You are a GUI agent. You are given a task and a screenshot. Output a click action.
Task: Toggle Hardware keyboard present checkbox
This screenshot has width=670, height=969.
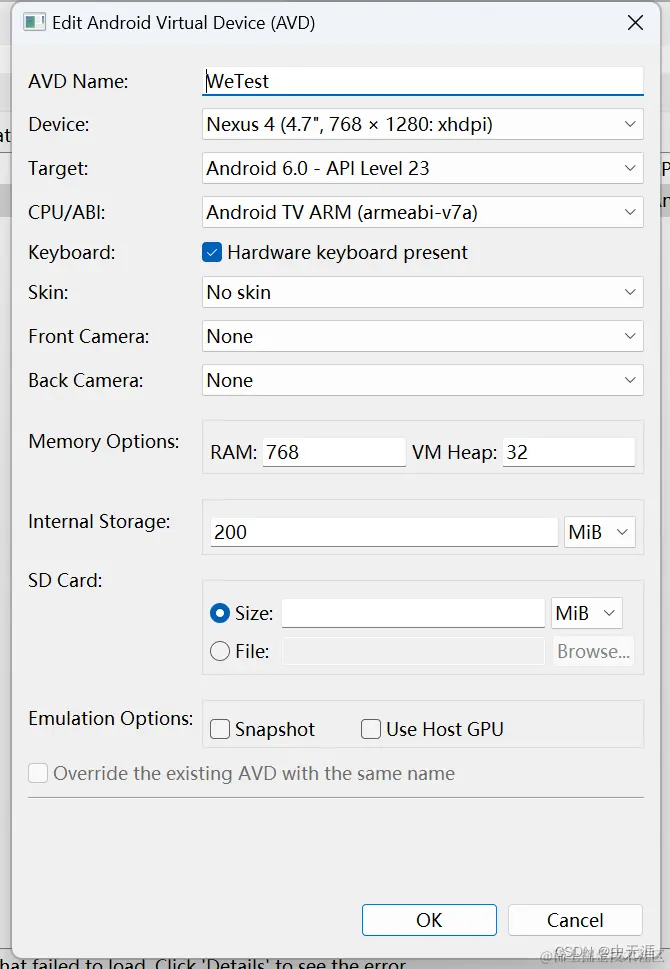[212, 253]
